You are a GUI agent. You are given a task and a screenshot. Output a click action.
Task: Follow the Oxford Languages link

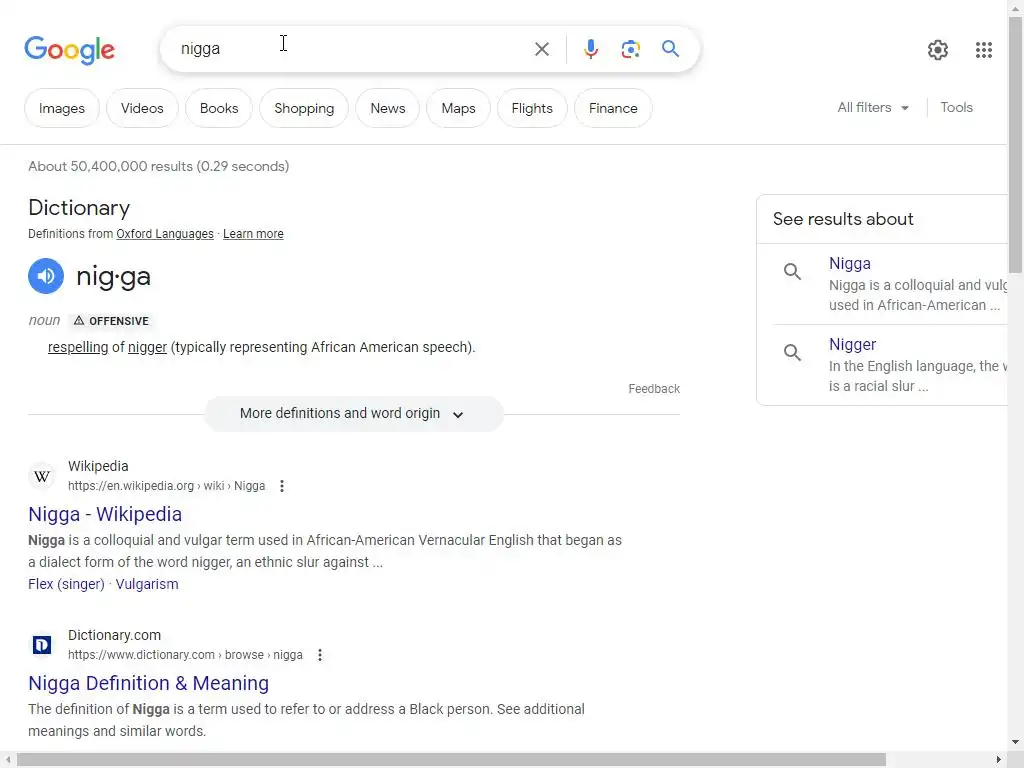(165, 234)
